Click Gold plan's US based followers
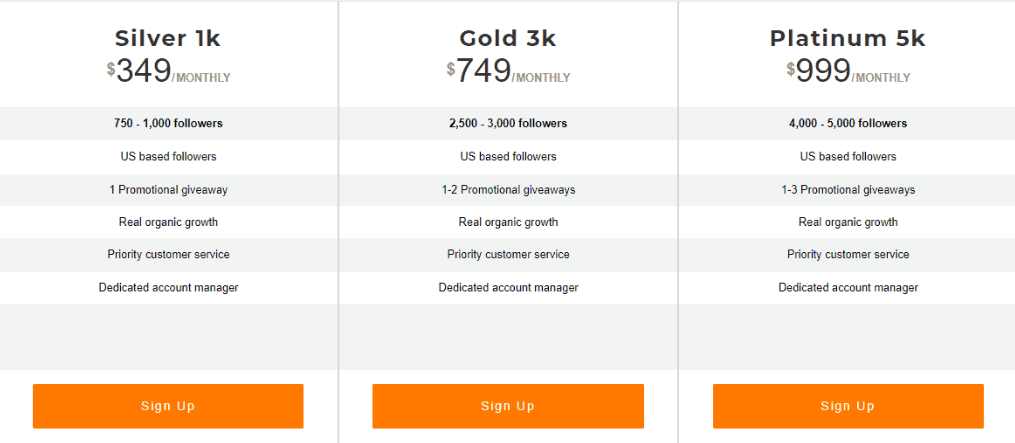The image size is (1015, 443). 508,157
